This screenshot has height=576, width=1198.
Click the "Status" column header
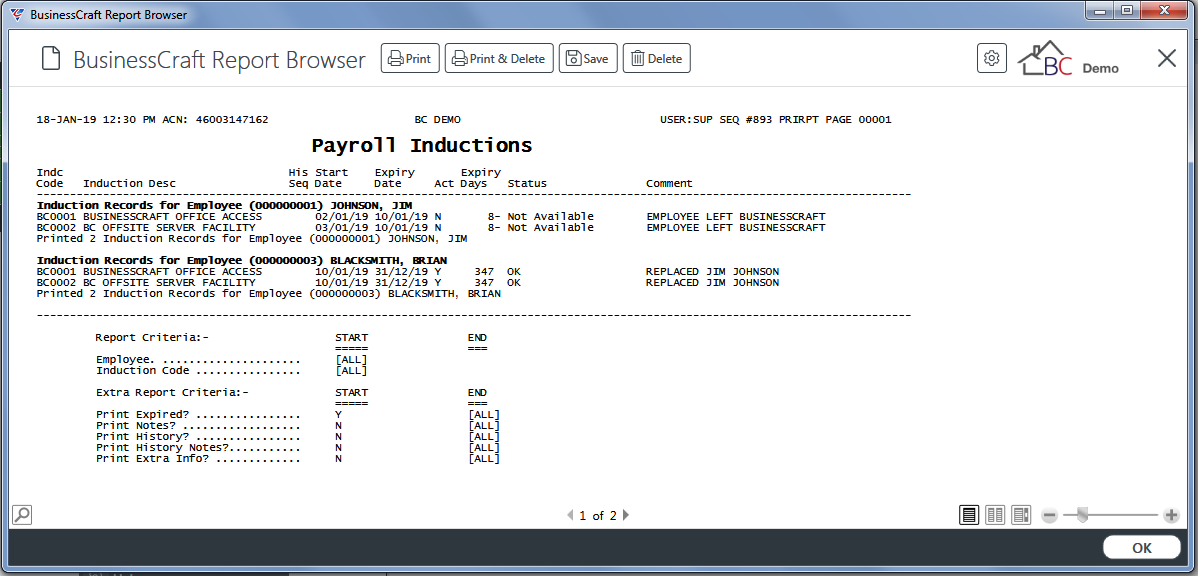coord(527,183)
